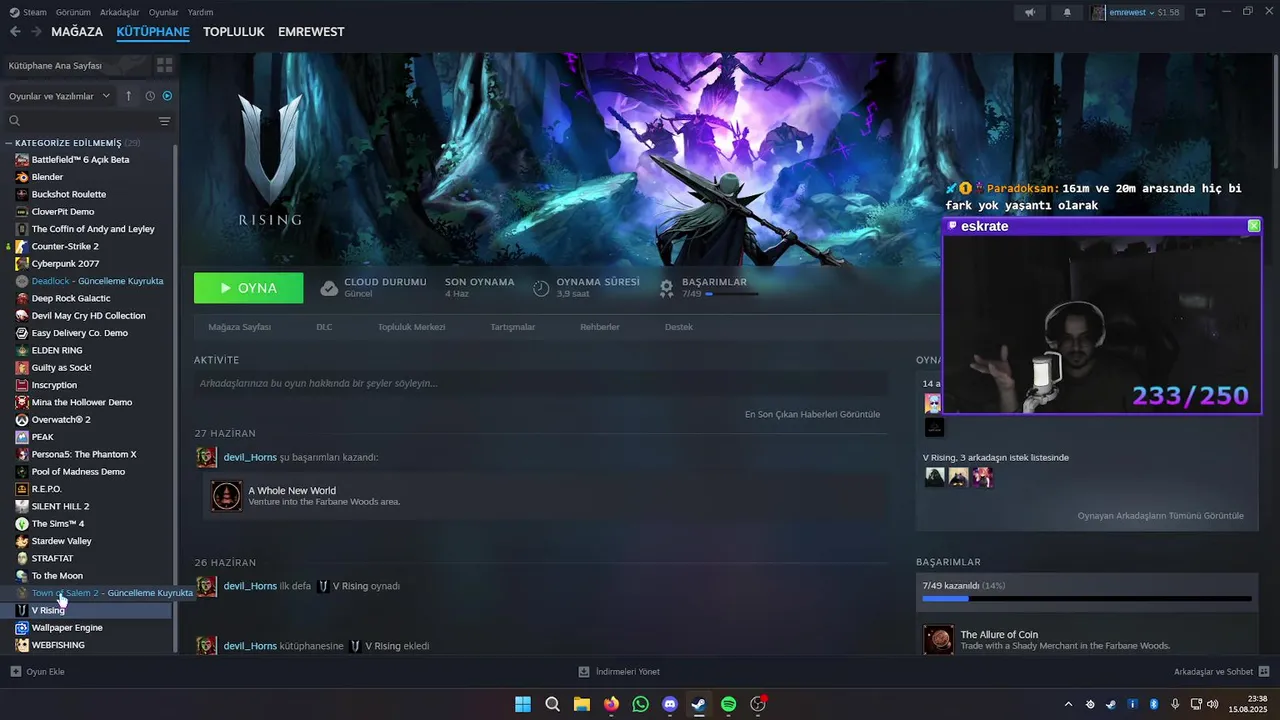Viewport: 1280px width, 720px height.
Task: Click the Cyberpunk 2077 game icon
Action: click(22, 264)
